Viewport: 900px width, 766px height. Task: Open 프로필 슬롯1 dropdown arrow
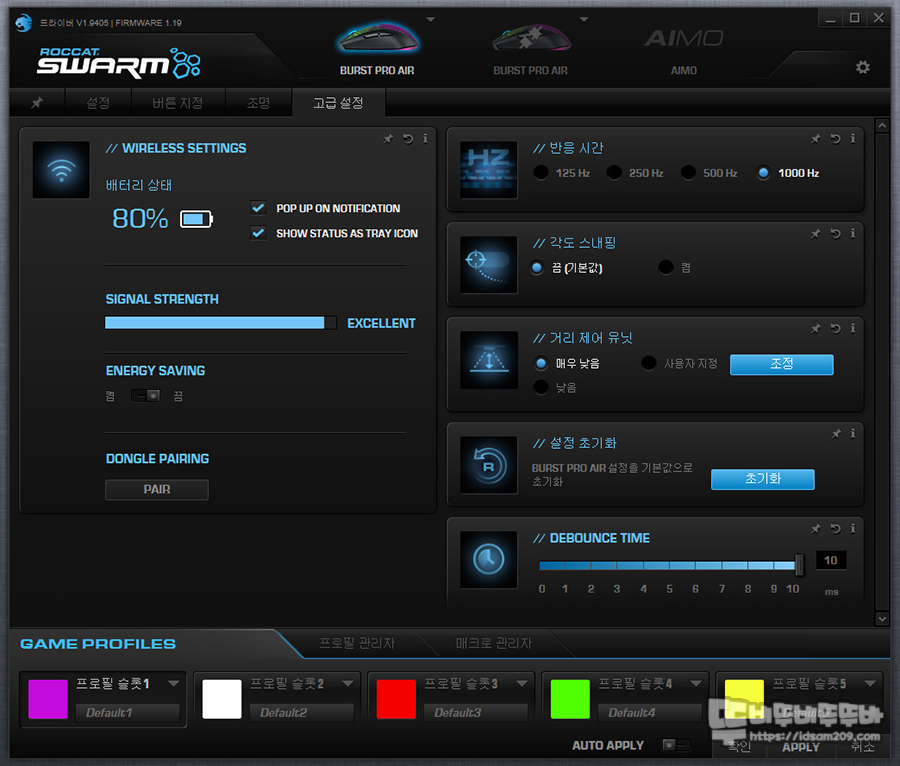pos(174,683)
